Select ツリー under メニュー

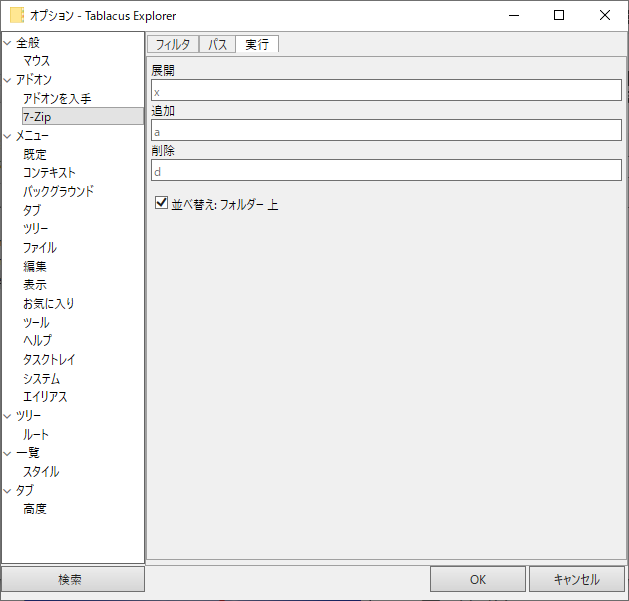click(36, 229)
